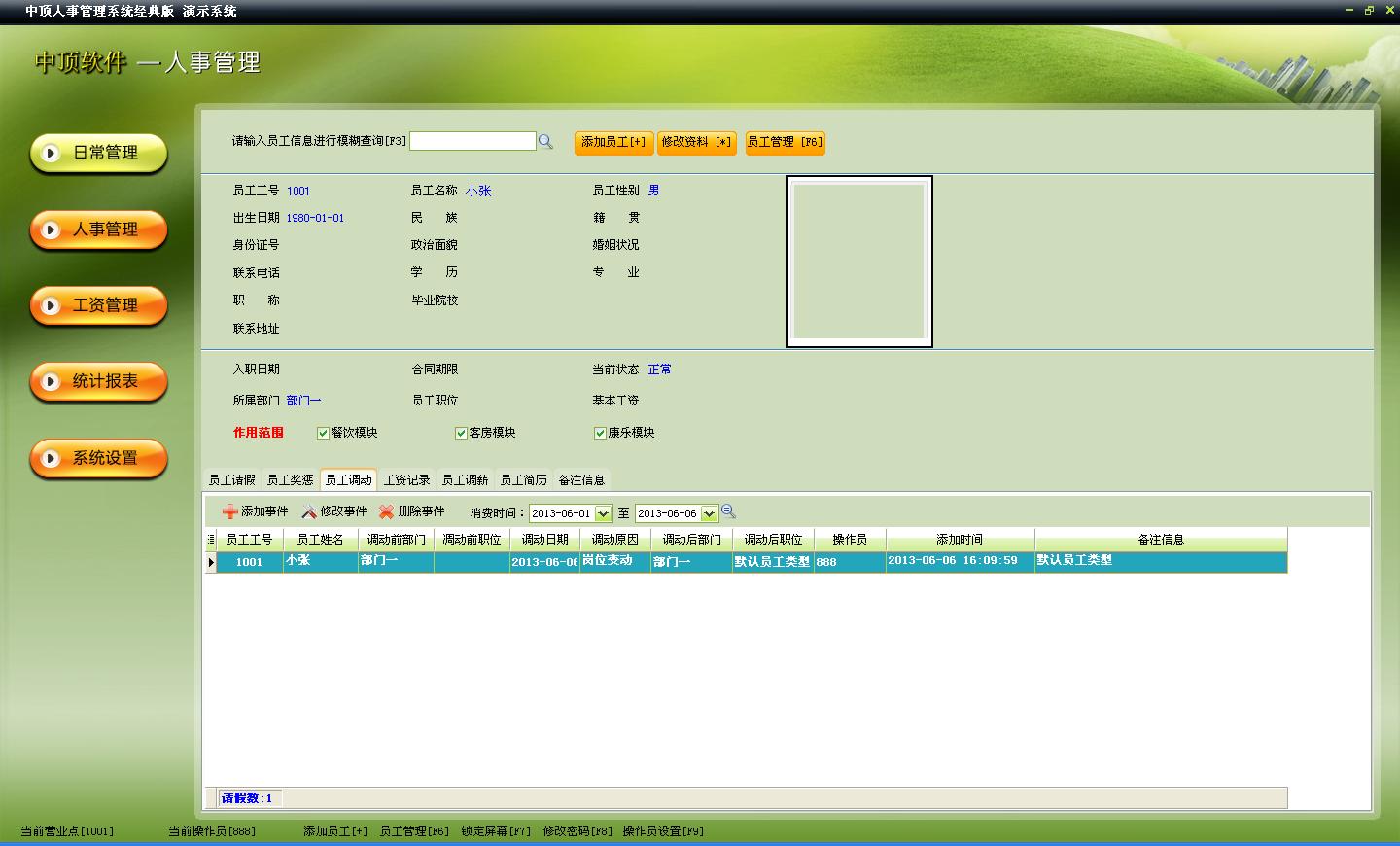Click the 调动前部门 column header
The image size is (1400, 846).
[x=397, y=540]
